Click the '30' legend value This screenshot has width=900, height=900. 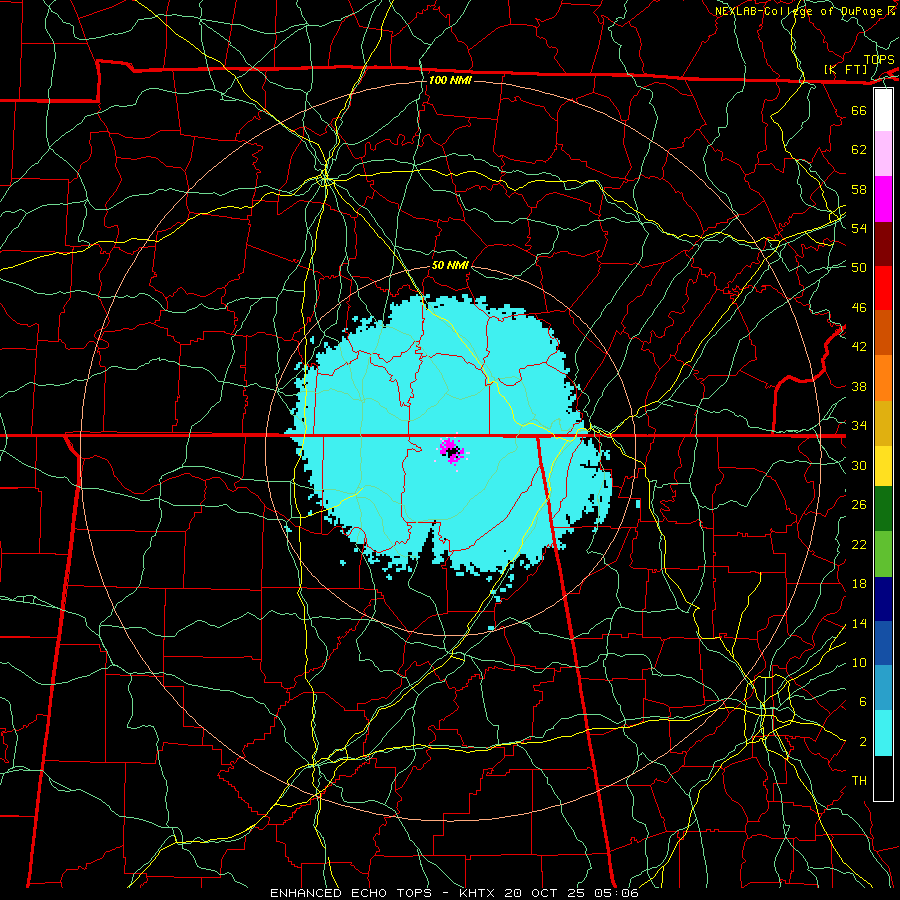coord(859,465)
